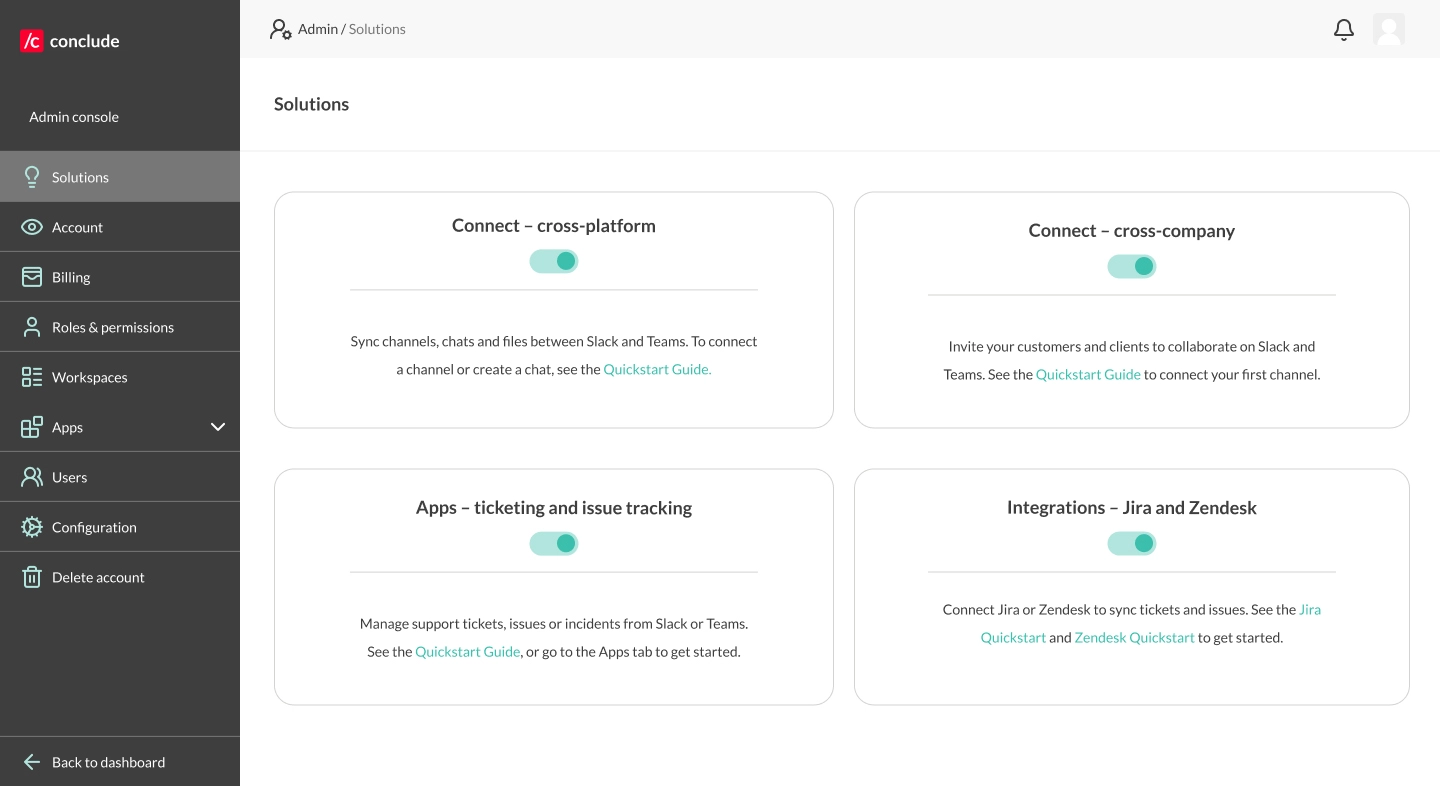Viewport: 1440px width, 786px height.
Task: Click Admin in the breadcrumb
Action: 318,29
